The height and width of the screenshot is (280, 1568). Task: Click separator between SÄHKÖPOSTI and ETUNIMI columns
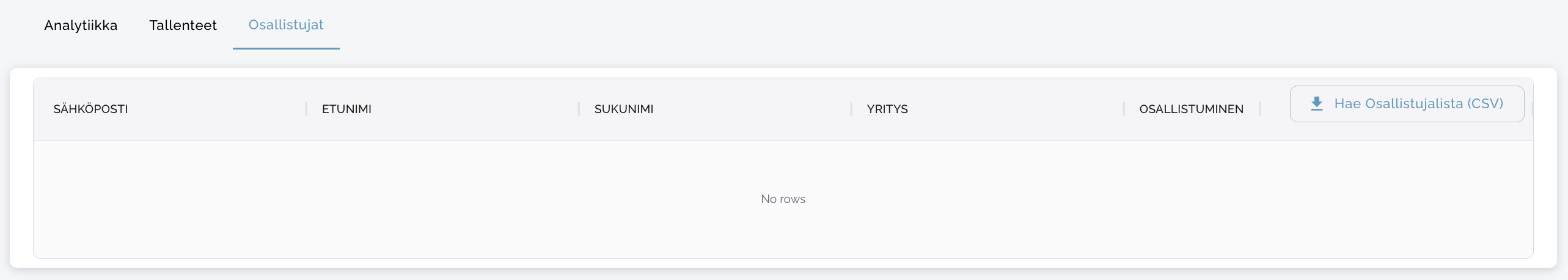(306, 109)
